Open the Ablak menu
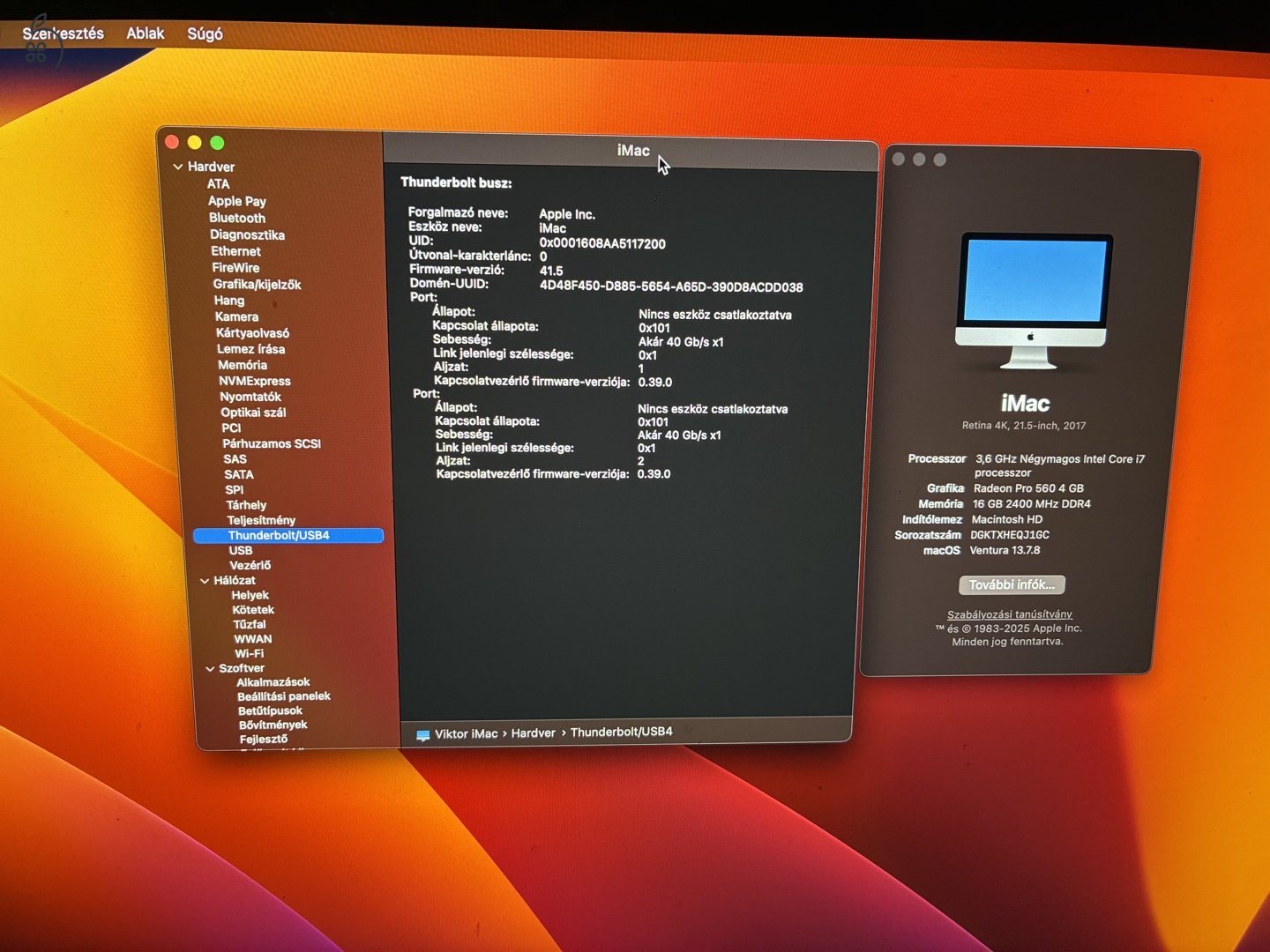The width and height of the screenshot is (1270, 952). click(146, 33)
